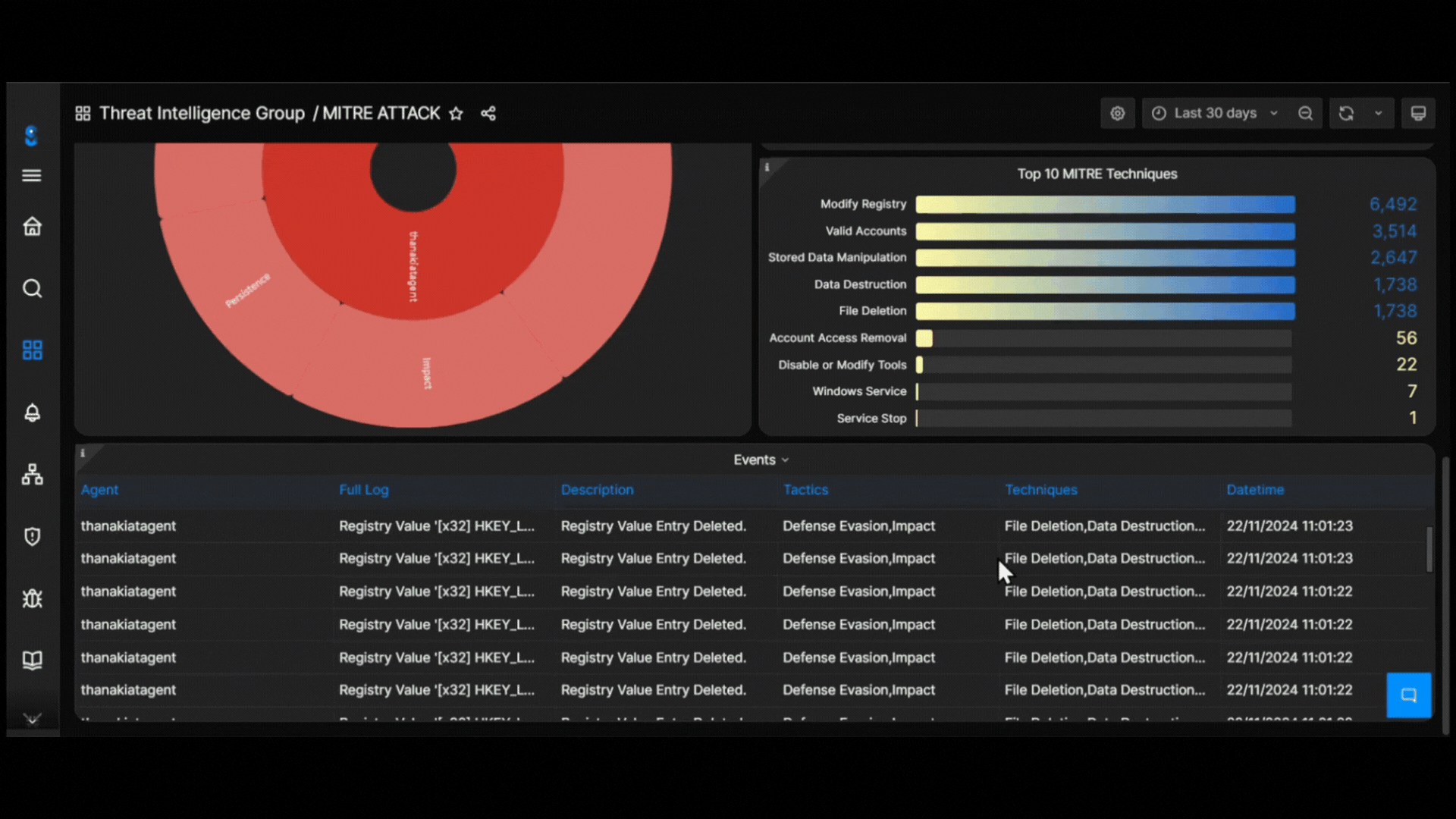The height and width of the screenshot is (819, 1456).
Task: Expand the Events panel title menu
Action: click(x=761, y=460)
